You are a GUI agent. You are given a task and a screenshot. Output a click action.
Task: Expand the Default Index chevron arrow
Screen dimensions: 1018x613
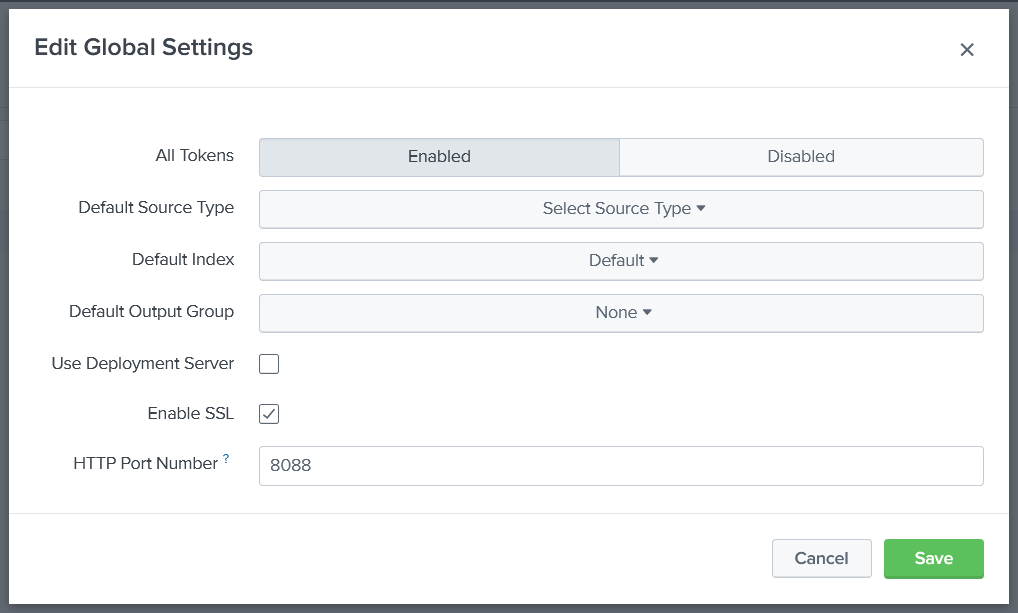[655, 260]
